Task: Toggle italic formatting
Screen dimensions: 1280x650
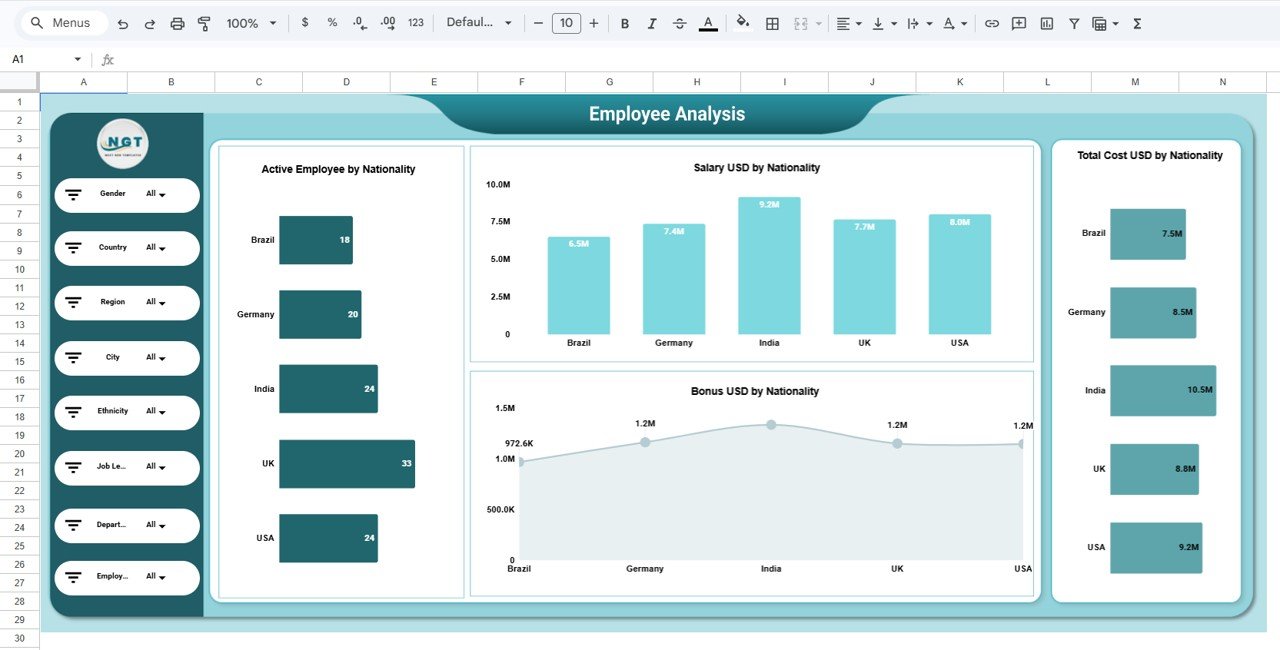Action: pos(652,22)
